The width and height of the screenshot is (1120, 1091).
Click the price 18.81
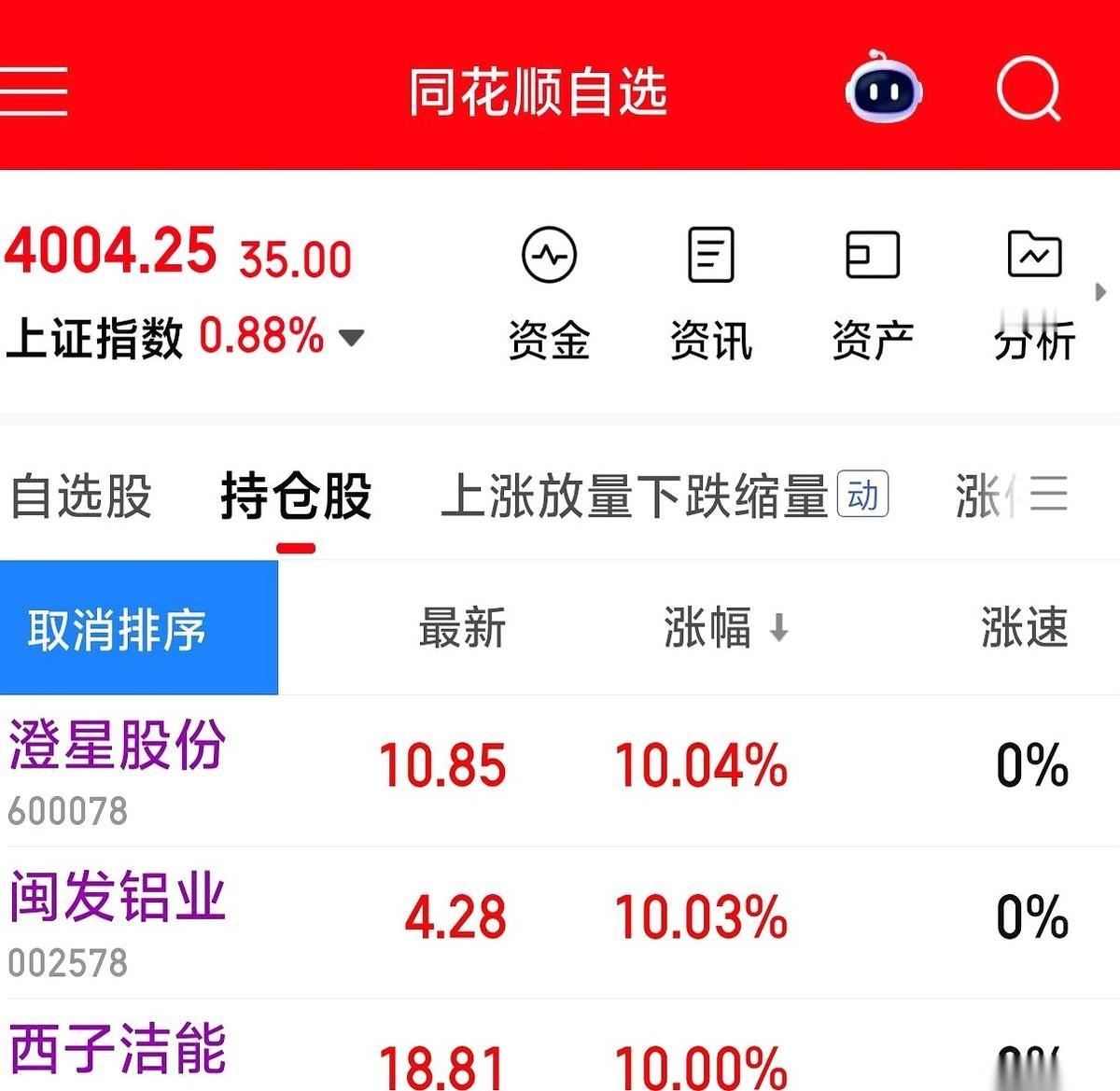coord(442,1067)
